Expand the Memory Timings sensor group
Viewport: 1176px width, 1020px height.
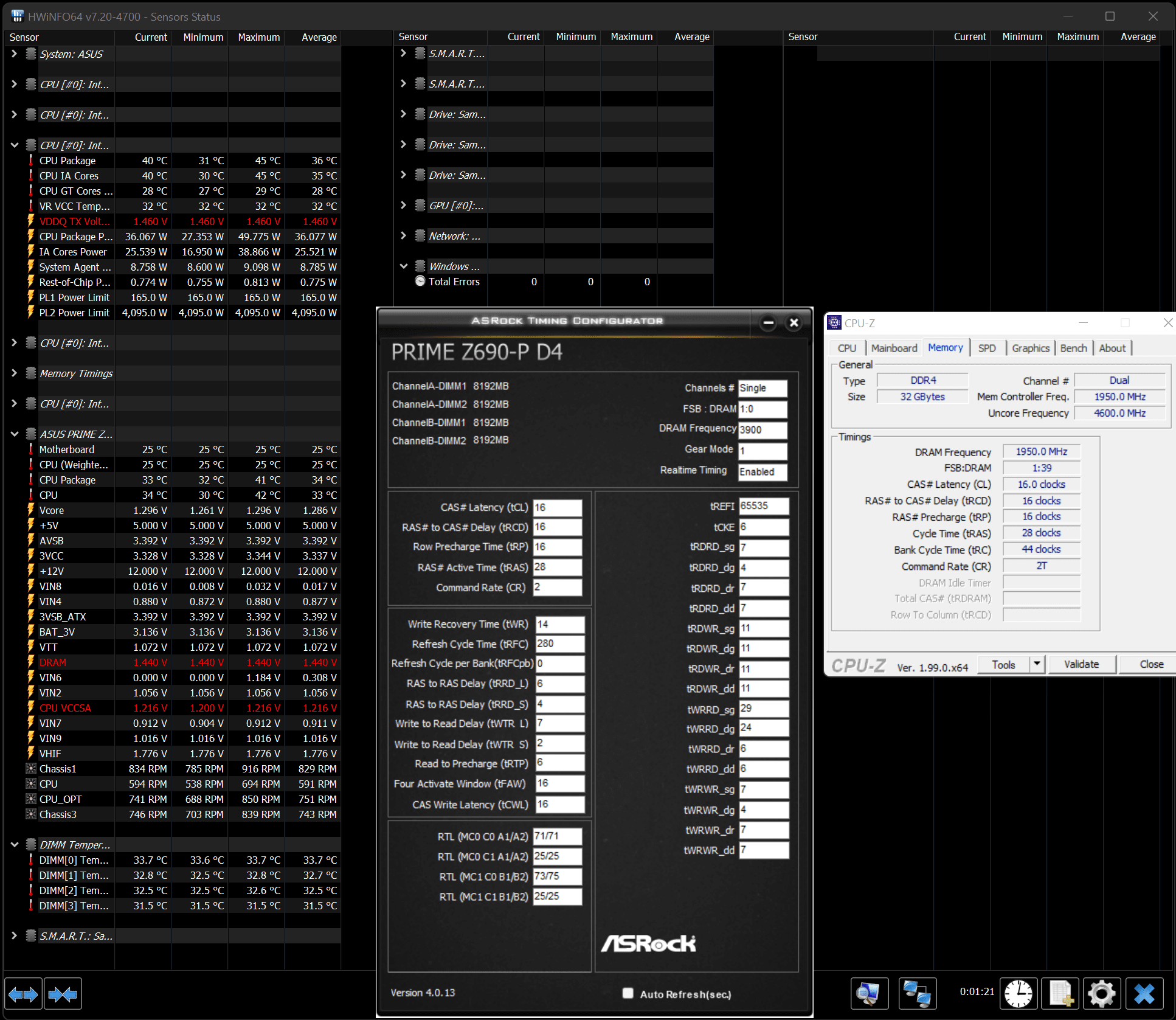[14, 373]
